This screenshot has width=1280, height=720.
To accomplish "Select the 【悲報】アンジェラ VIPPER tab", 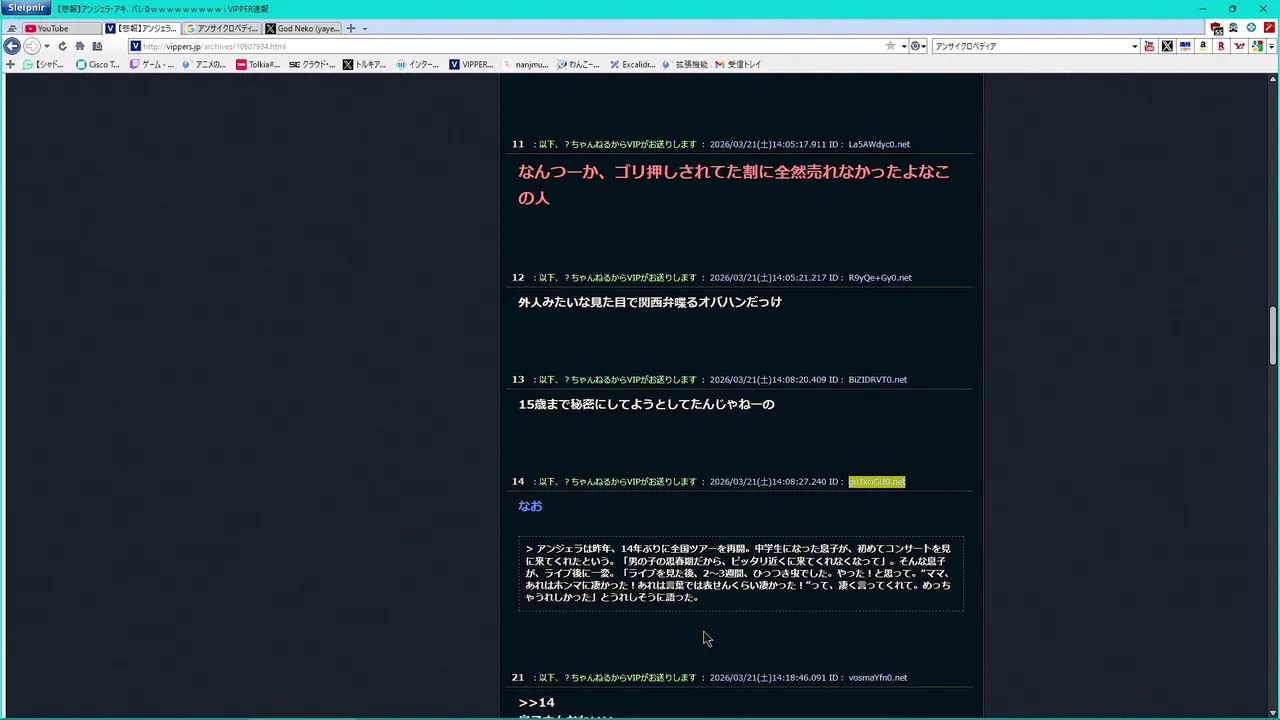I will click(142, 28).
